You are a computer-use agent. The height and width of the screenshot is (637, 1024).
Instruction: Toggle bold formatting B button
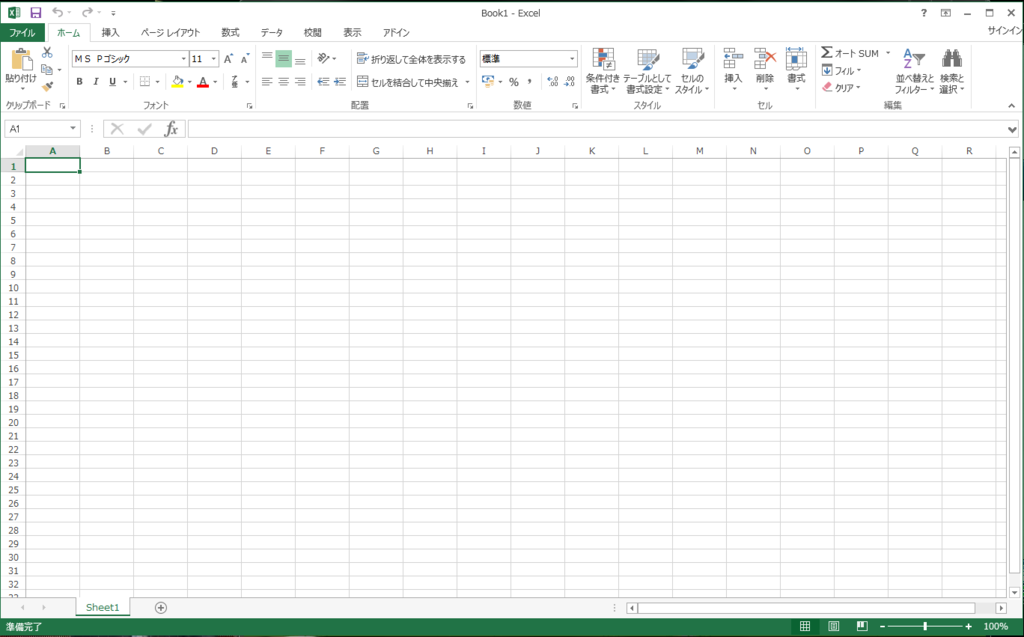tap(80, 82)
